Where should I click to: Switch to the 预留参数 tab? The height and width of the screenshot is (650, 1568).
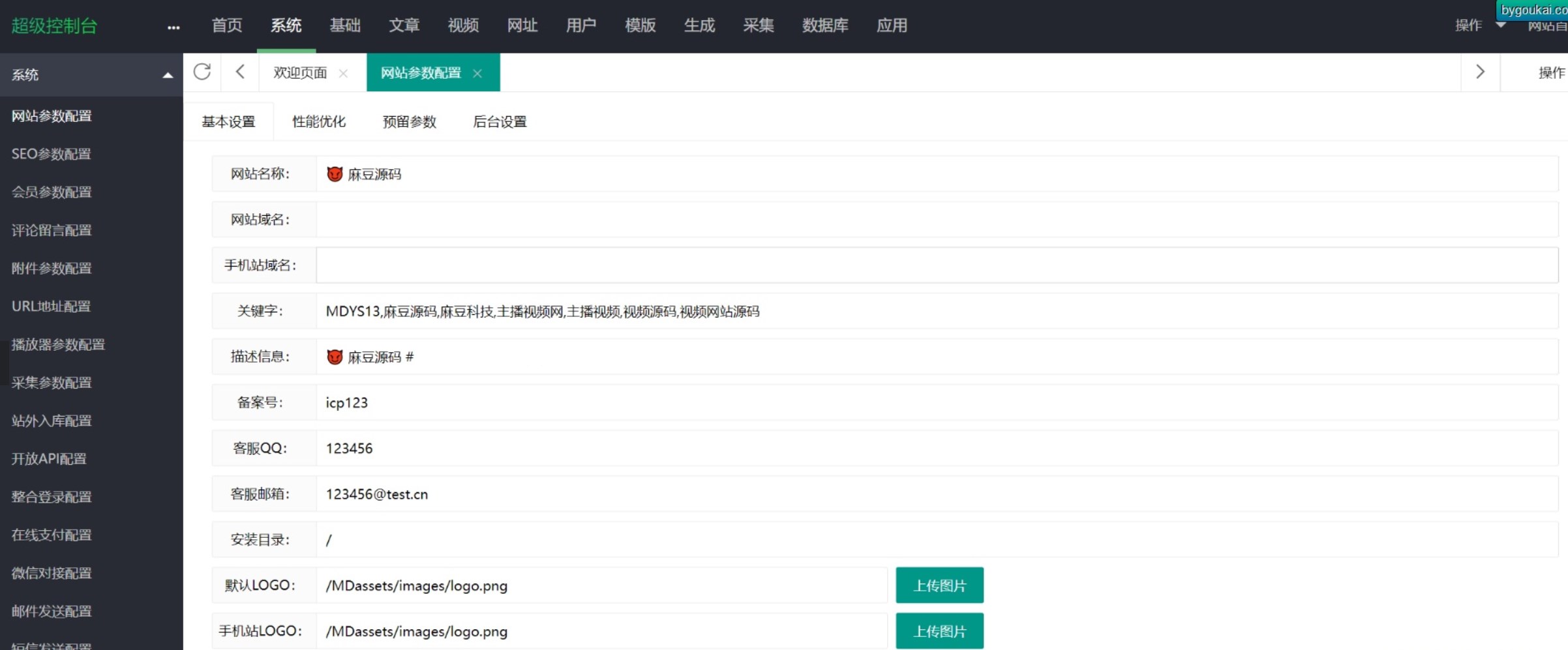tap(410, 122)
